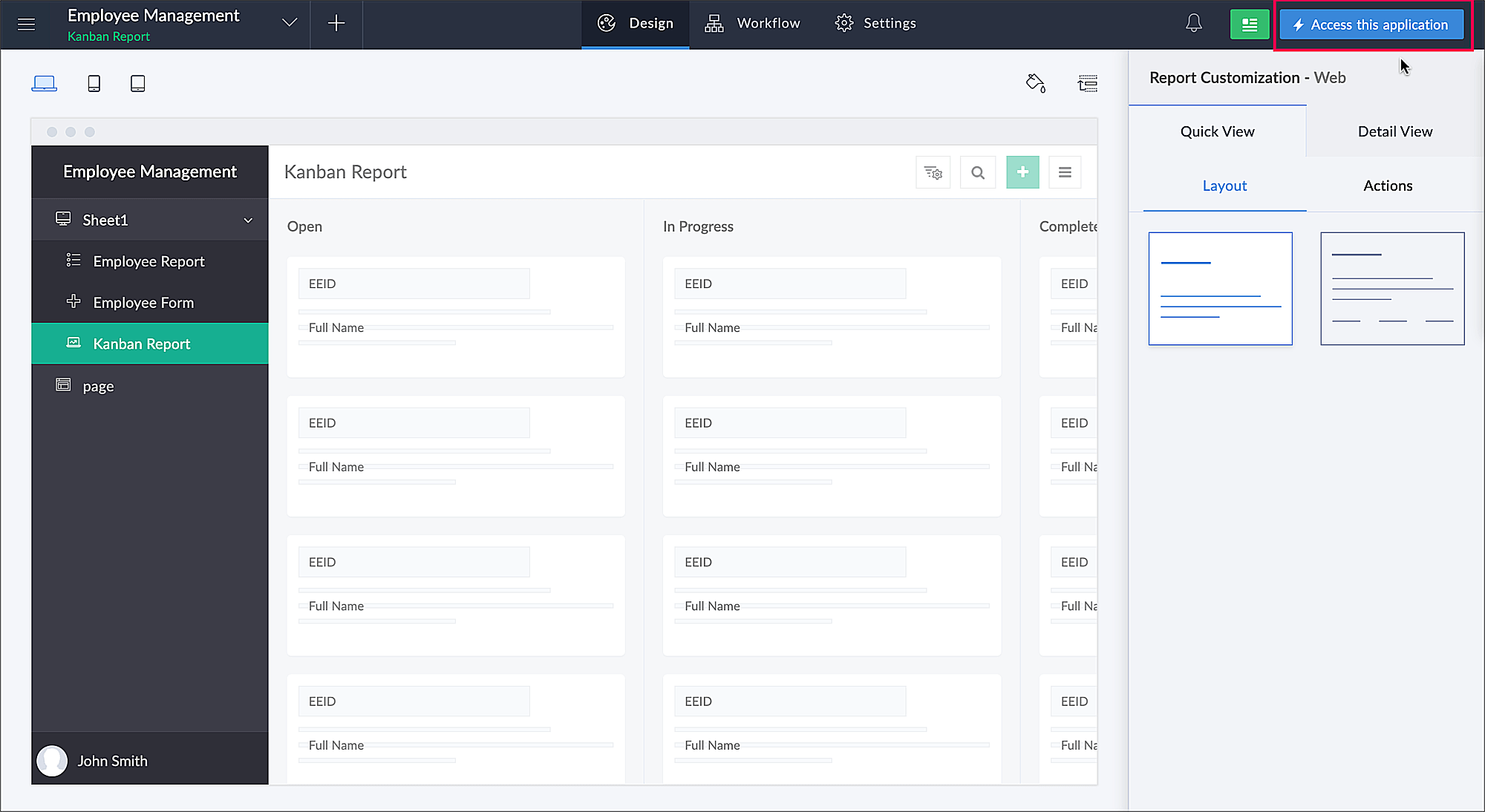The height and width of the screenshot is (812, 1485).
Task: Open the Detail View tab
Action: [1394, 131]
